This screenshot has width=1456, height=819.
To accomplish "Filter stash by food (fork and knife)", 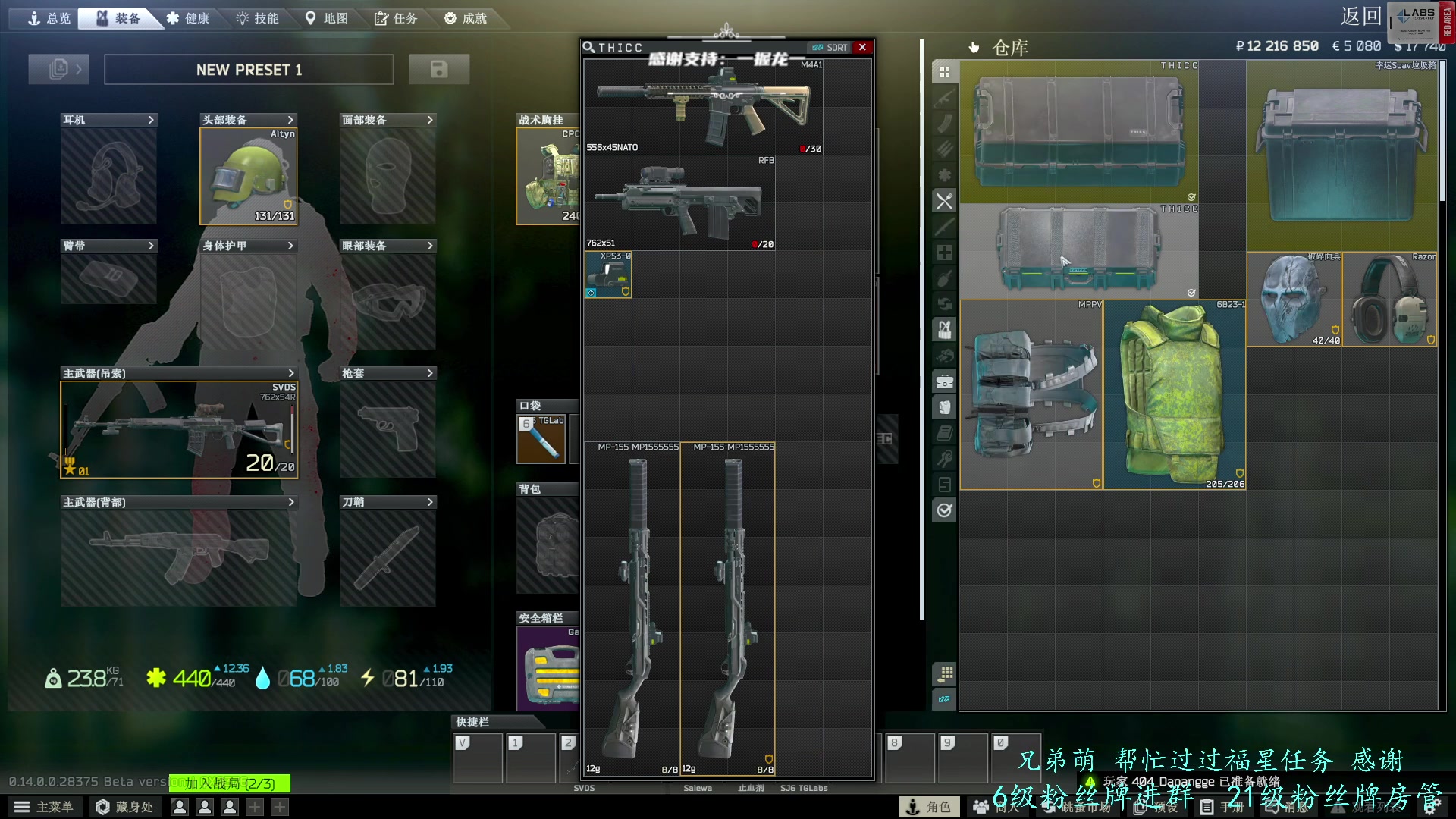I will [x=944, y=201].
